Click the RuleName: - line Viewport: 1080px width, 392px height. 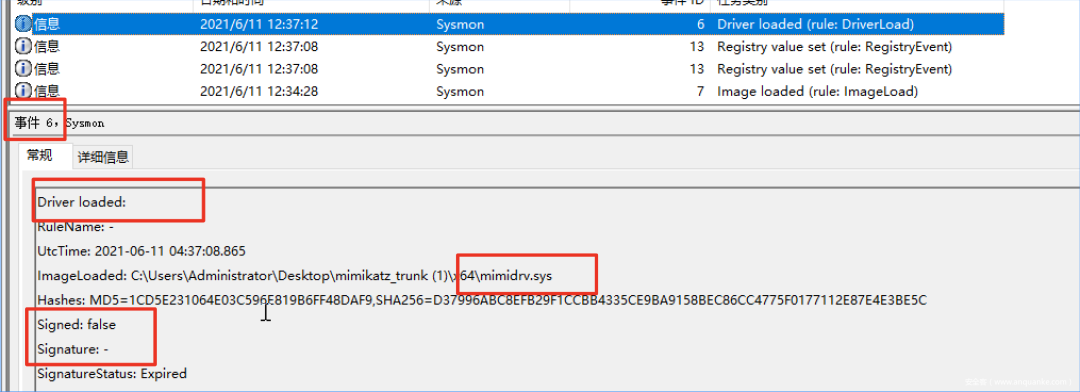tap(74, 226)
